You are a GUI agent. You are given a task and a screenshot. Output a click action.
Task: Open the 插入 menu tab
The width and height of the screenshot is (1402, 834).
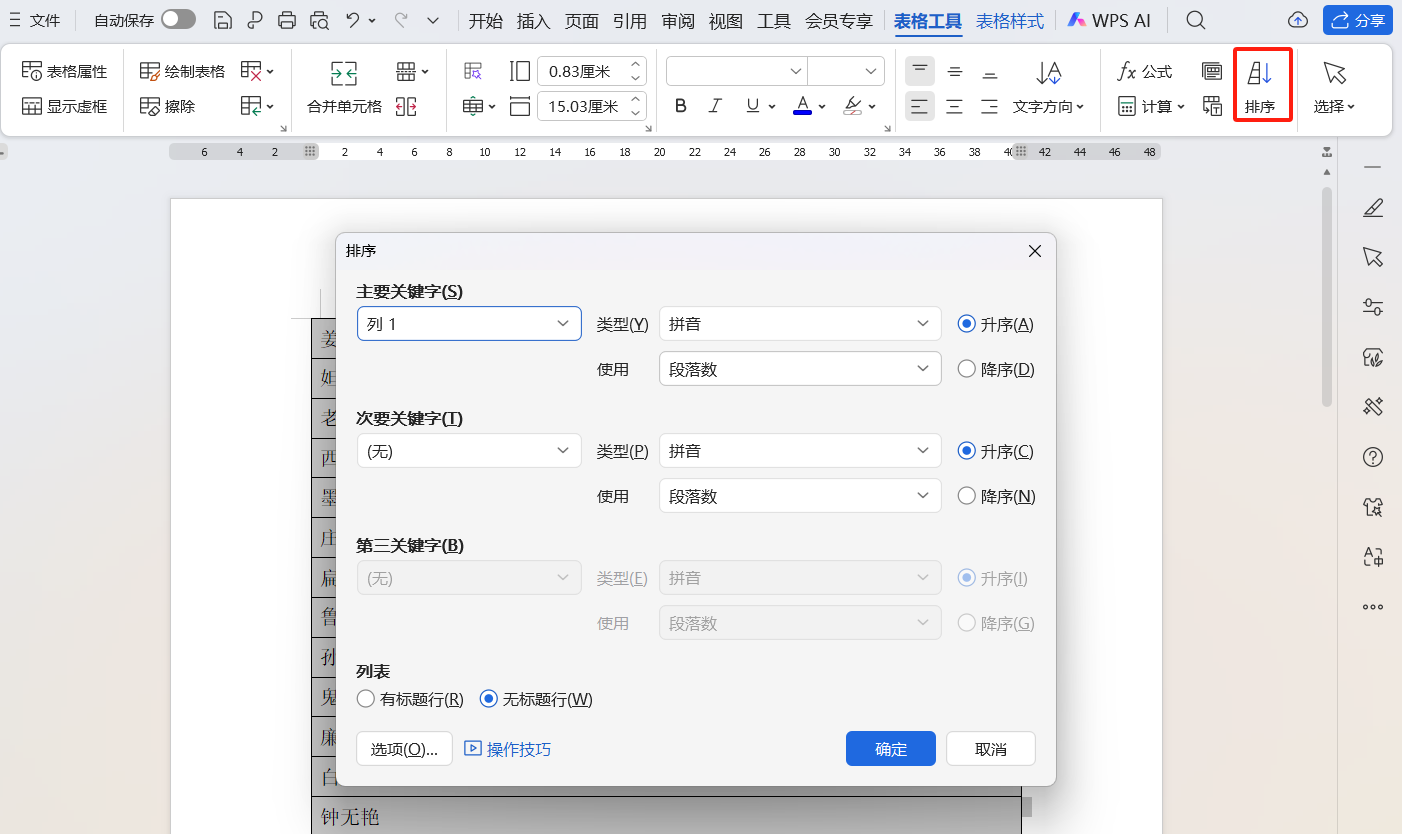tap(533, 19)
